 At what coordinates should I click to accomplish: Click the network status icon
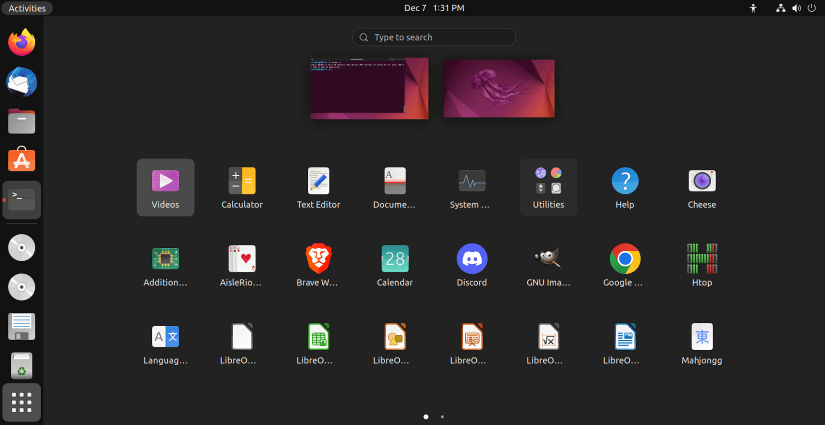pos(781,8)
